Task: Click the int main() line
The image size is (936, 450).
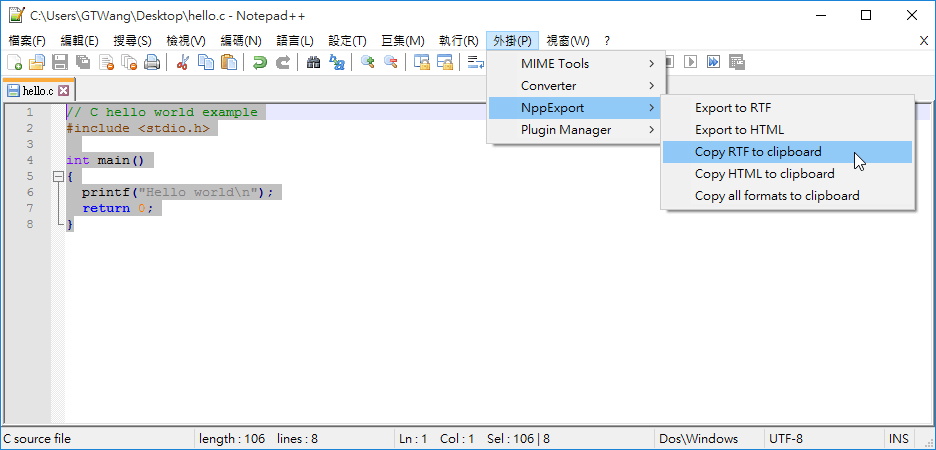Action: (106, 160)
